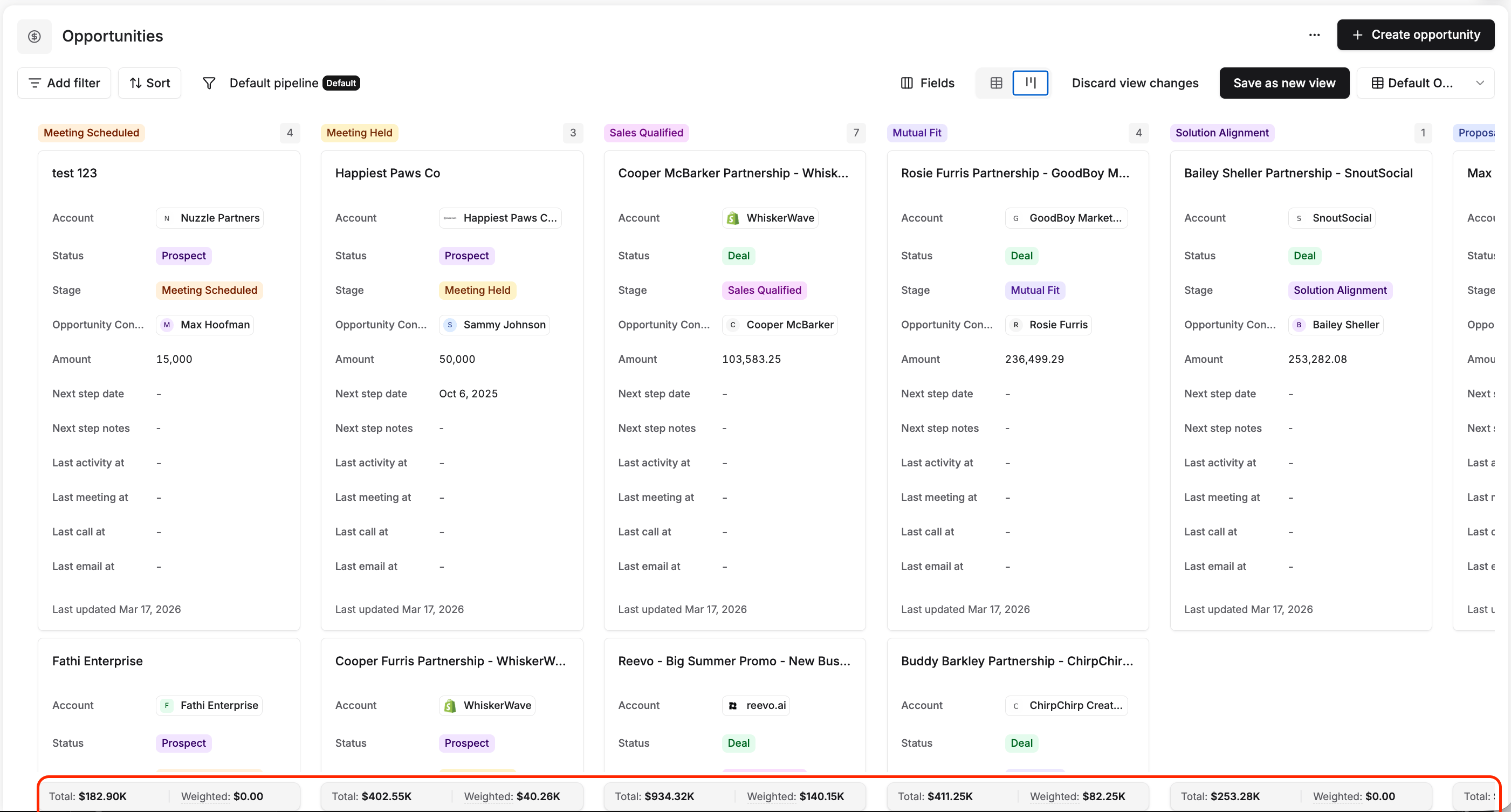This screenshot has width=1511, height=812.
Task: Click Next step date Oct 6, 2025
Action: click(468, 394)
